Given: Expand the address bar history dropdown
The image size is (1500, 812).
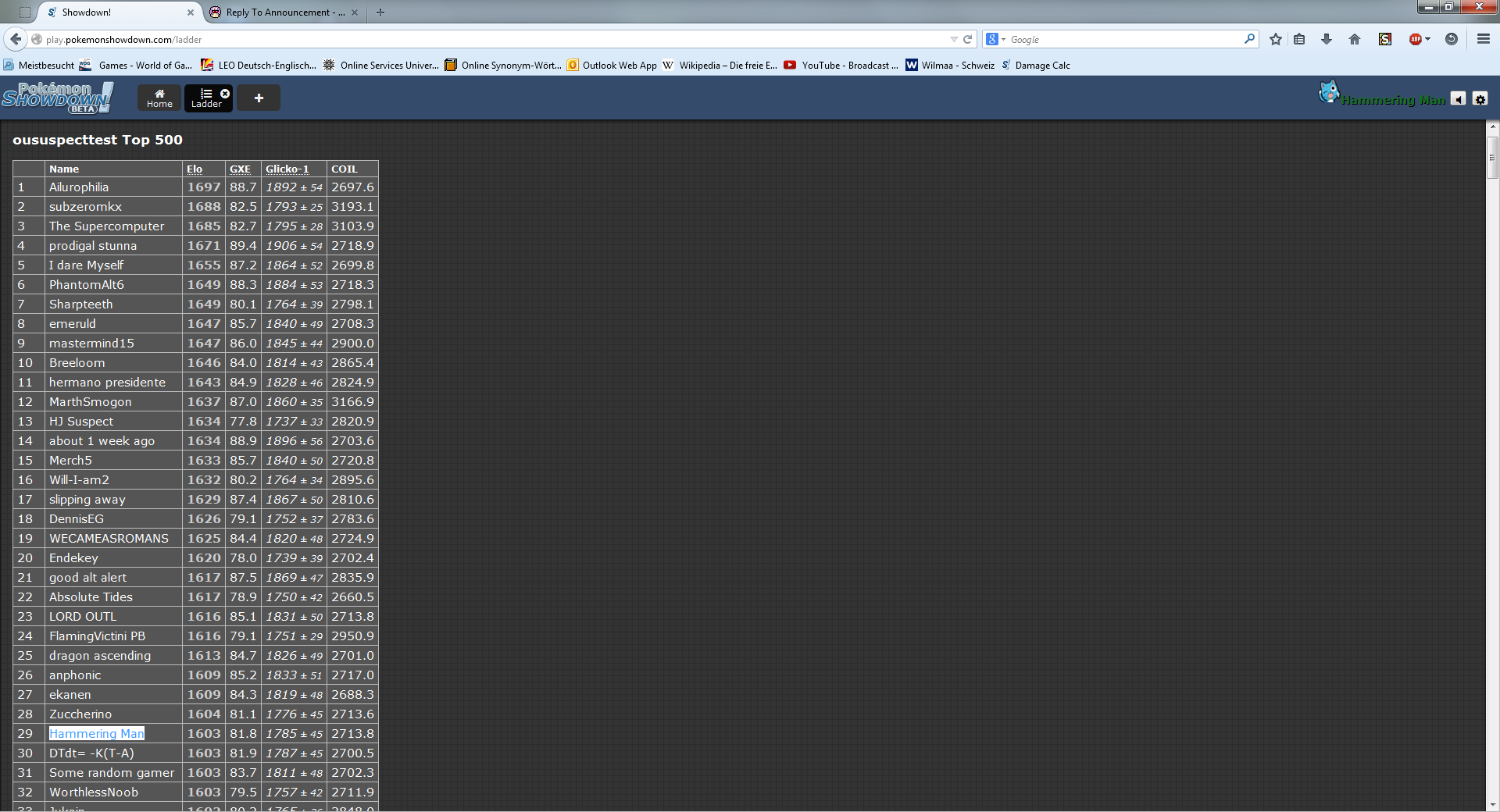Looking at the screenshot, I should click(x=954, y=39).
